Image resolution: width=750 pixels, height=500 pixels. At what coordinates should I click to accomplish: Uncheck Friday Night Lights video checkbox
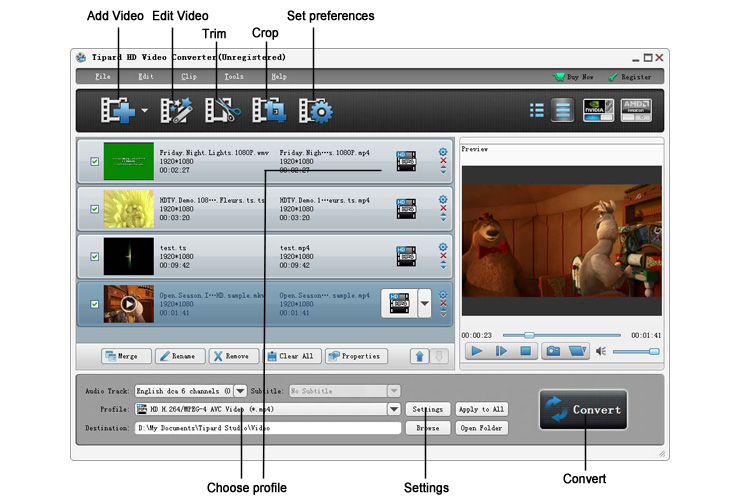(95, 161)
